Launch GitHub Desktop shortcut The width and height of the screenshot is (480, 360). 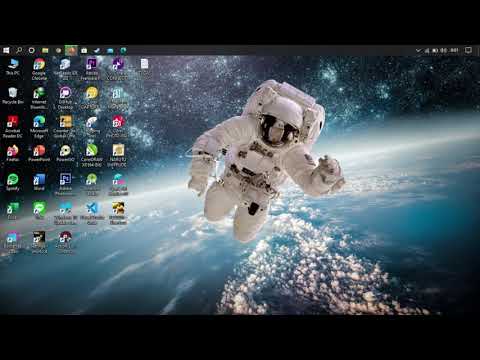[65, 98]
